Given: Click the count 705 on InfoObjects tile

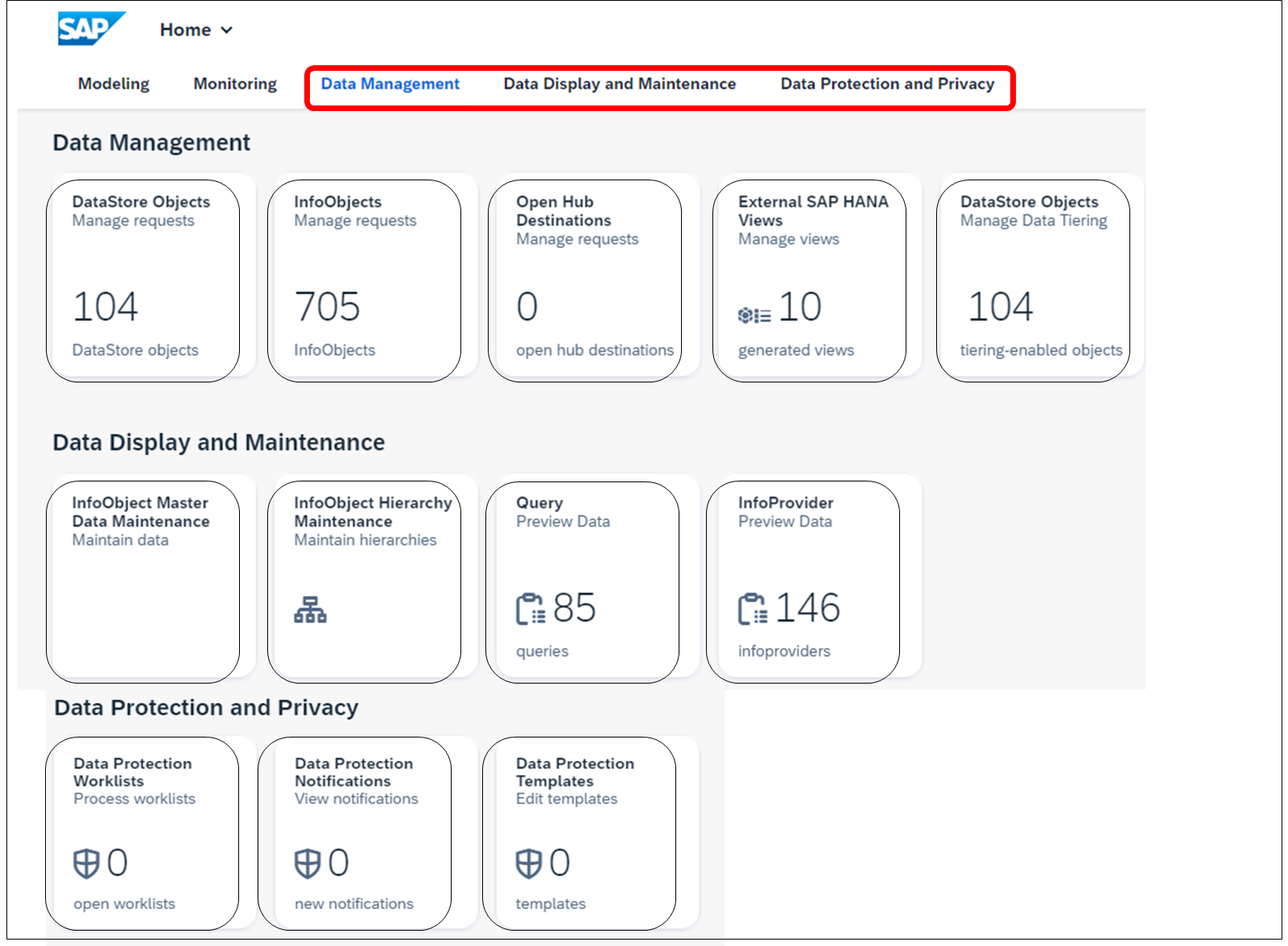Looking at the screenshot, I should 328,307.
